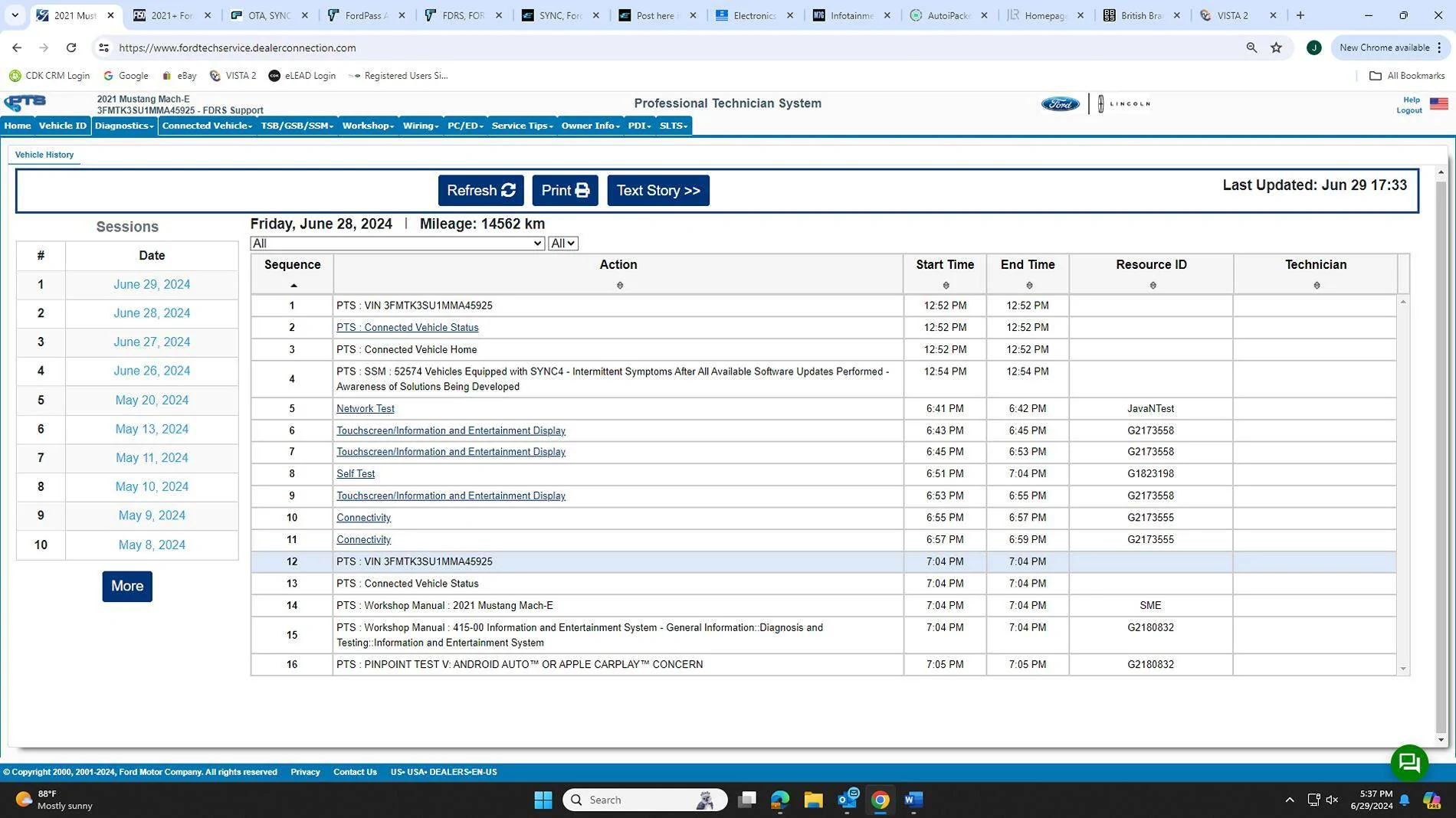Expand the SLTS menu
The width and height of the screenshot is (1456, 818).
coord(674,126)
